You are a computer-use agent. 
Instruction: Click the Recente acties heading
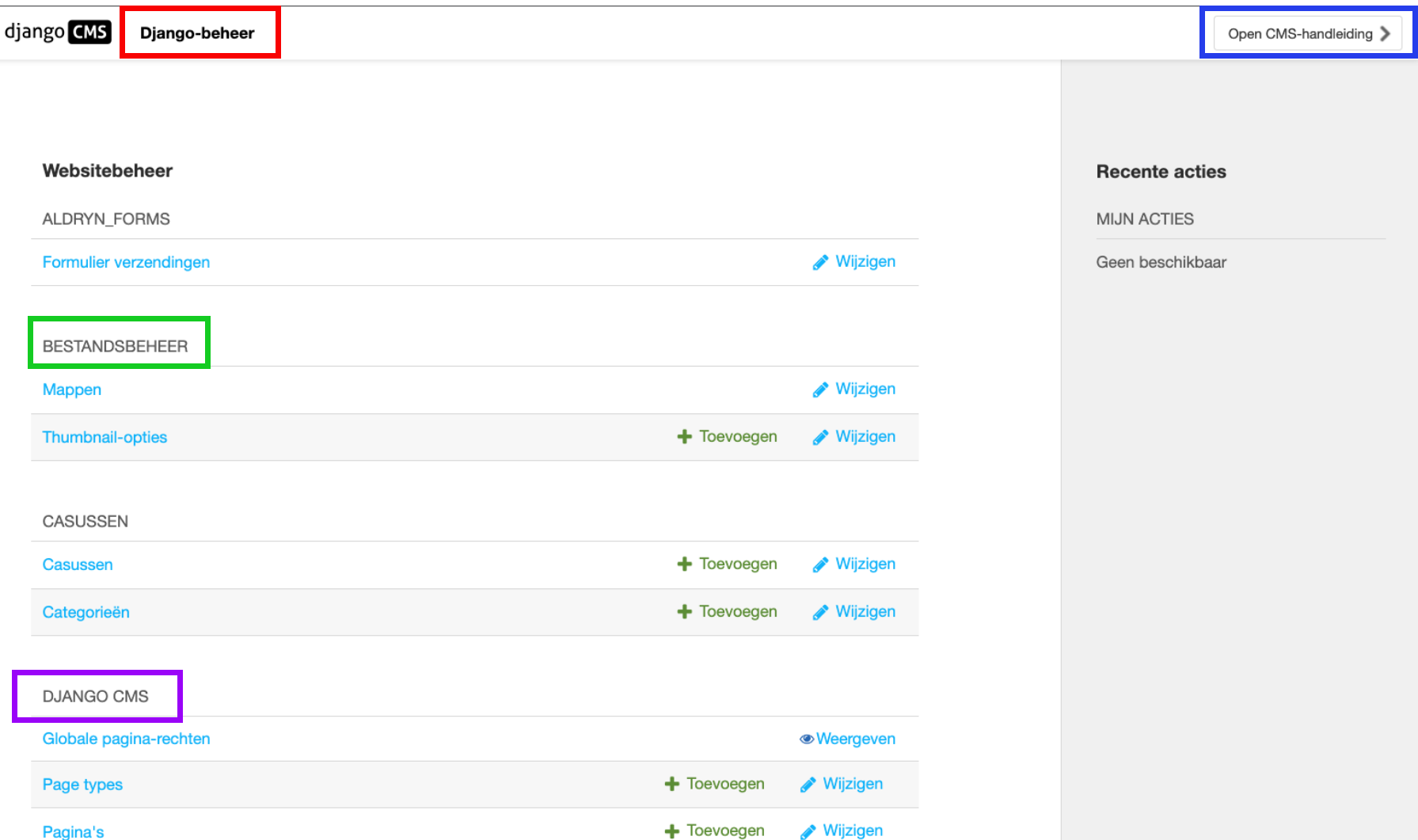coord(1161,172)
